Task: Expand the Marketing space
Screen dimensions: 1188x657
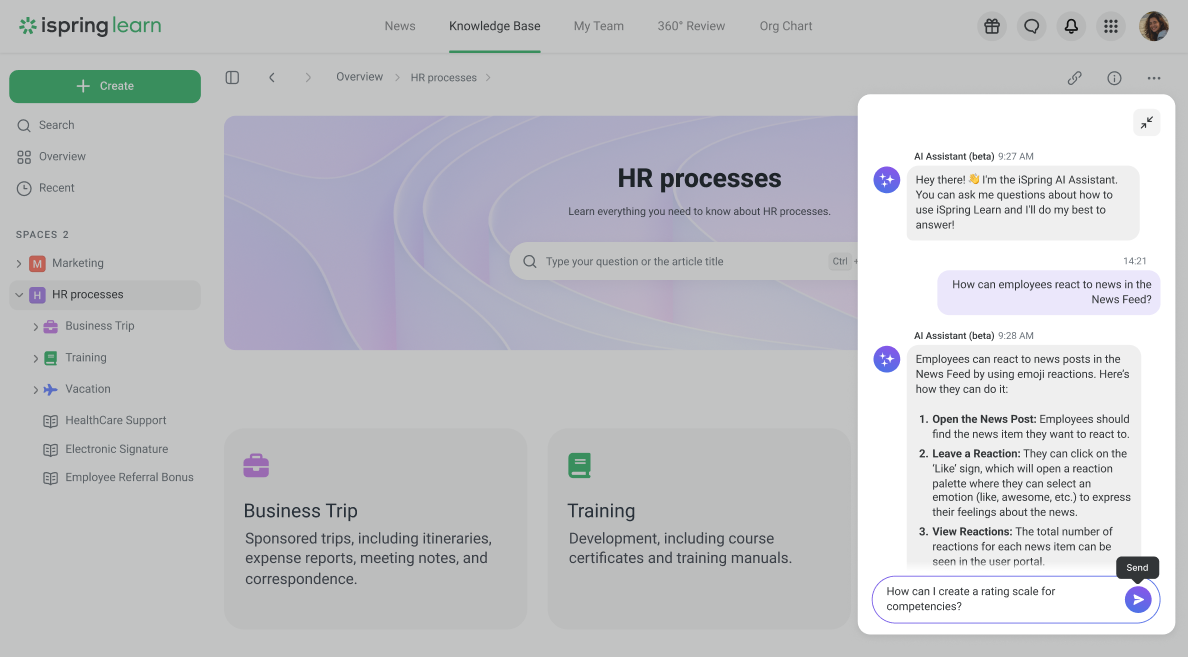Action: click(x=18, y=262)
